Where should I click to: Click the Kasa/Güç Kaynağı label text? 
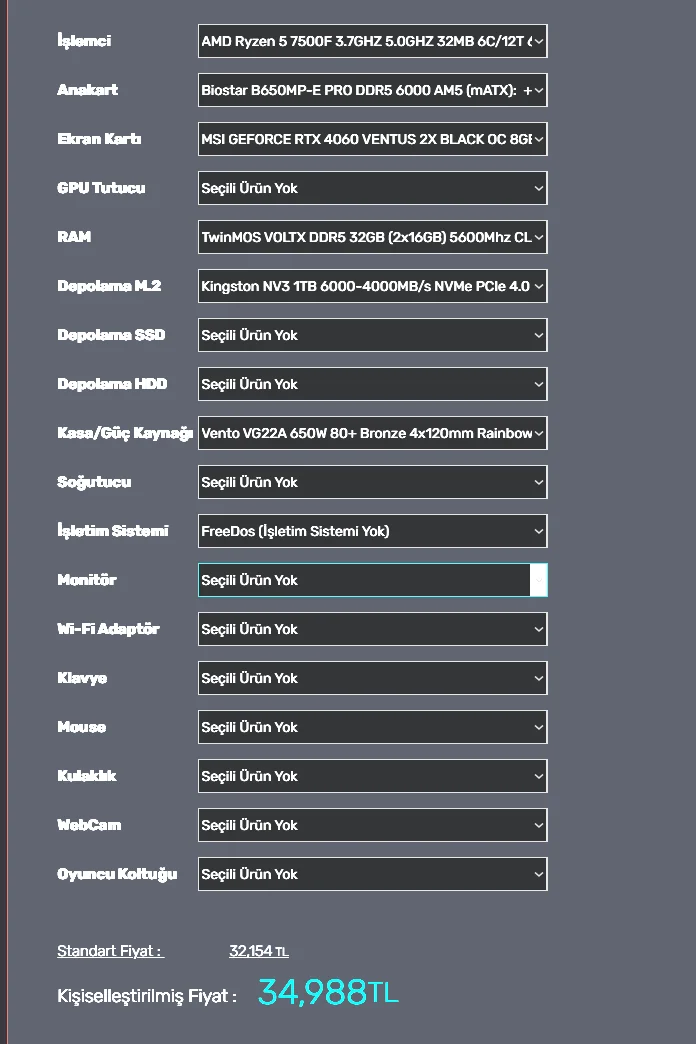[125, 433]
